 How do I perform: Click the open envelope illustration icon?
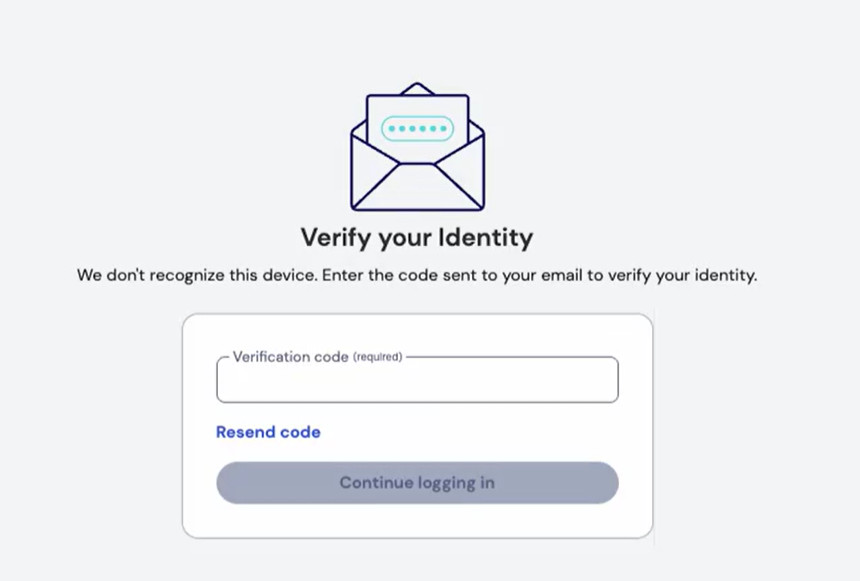417,150
